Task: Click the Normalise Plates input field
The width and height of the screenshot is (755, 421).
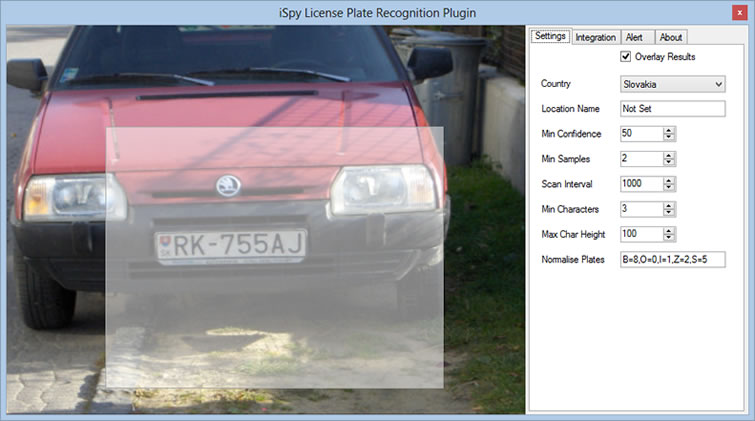Action: 672,260
